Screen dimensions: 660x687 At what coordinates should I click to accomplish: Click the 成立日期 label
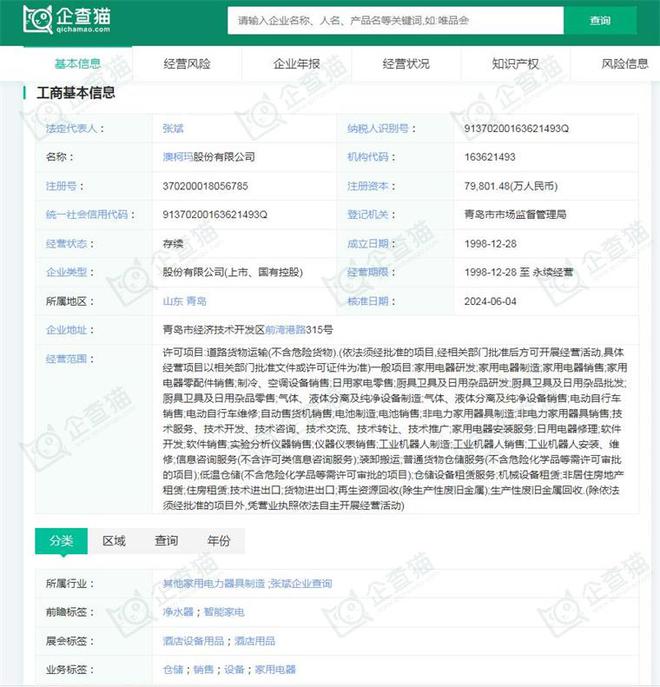368,244
